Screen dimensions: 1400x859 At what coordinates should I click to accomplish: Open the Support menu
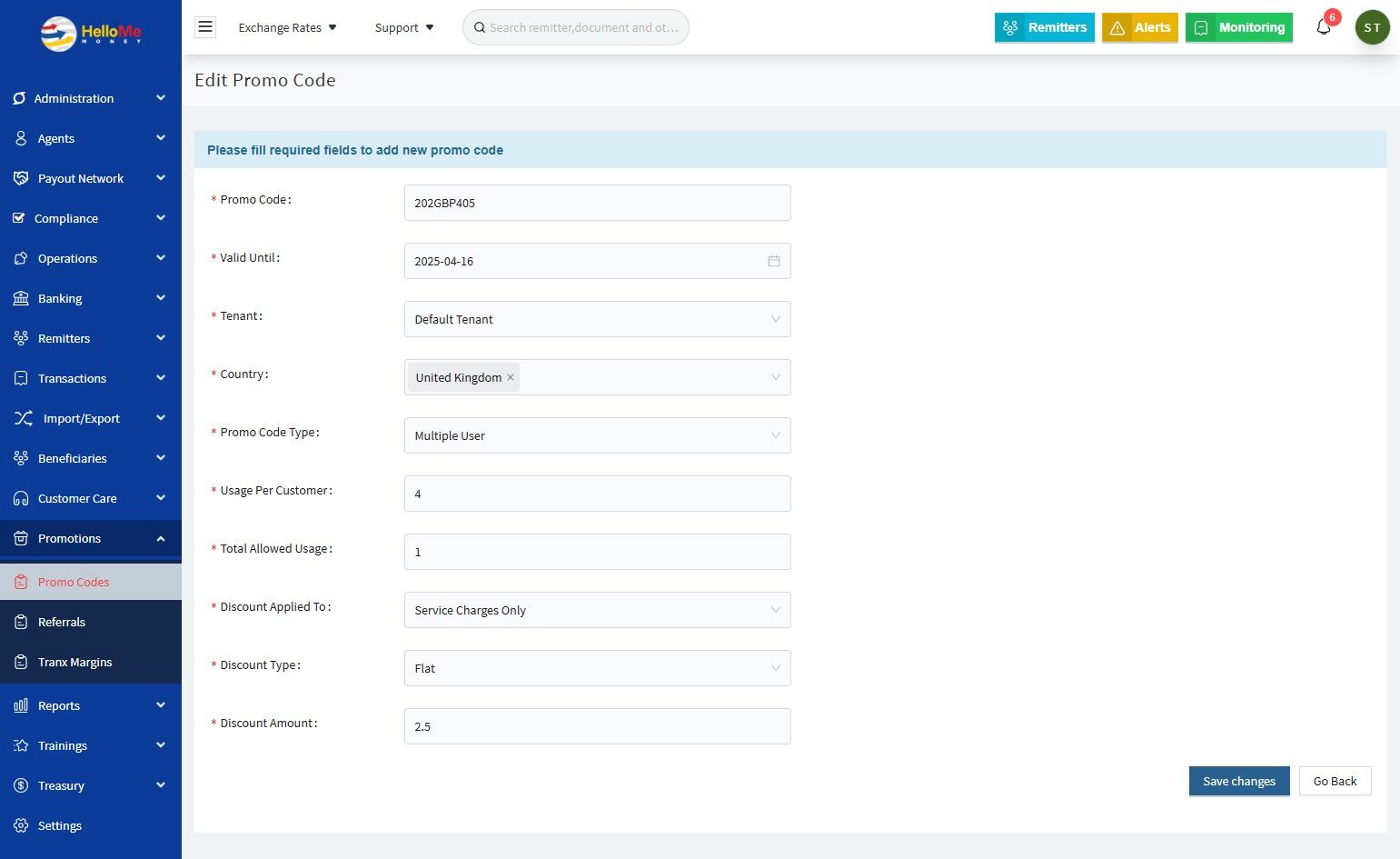point(403,27)
